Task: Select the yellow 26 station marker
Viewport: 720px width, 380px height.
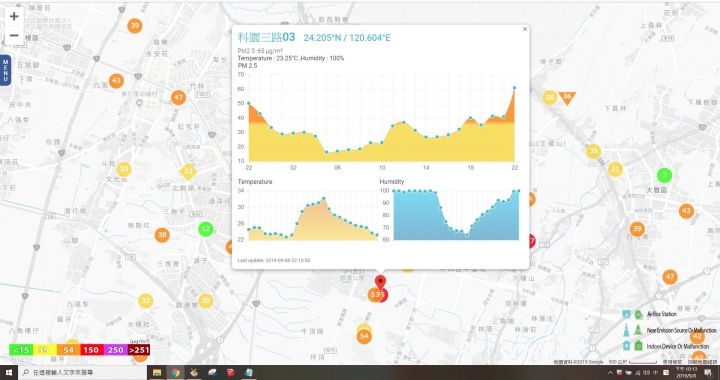Action: point(550,97)
